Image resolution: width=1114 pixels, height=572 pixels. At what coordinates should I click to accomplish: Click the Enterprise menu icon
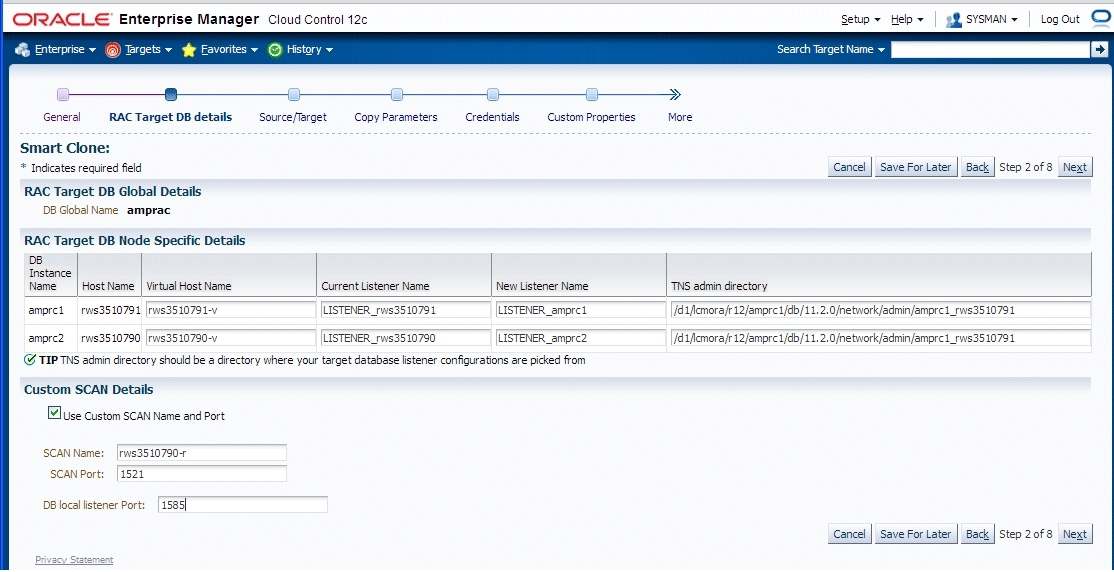[23, 50]
